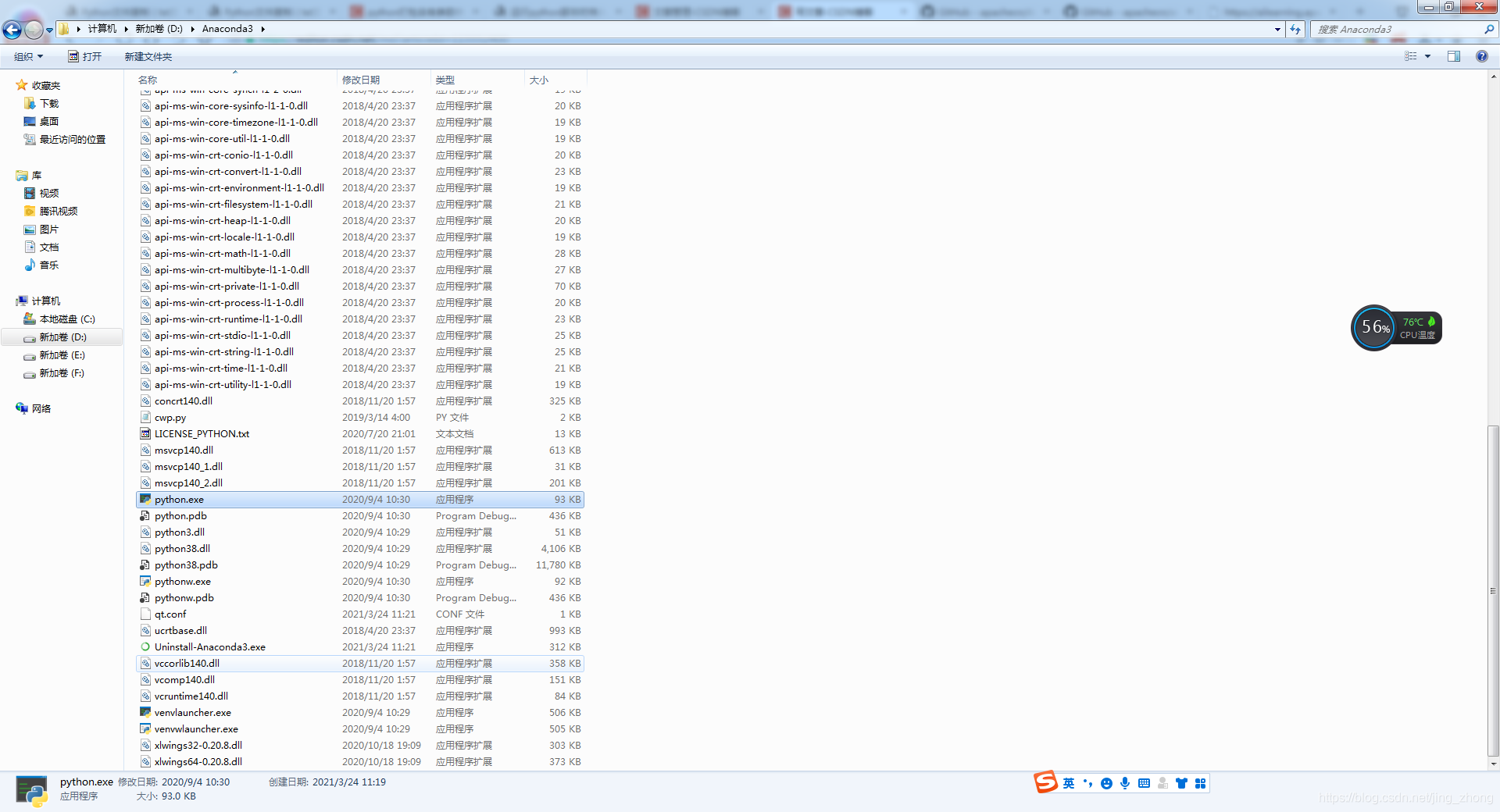This screenshot has width=1500, height=812.
Task: Select the LICENSE_PYTHON.txt file icon
Action: click(x=145, y=433)
